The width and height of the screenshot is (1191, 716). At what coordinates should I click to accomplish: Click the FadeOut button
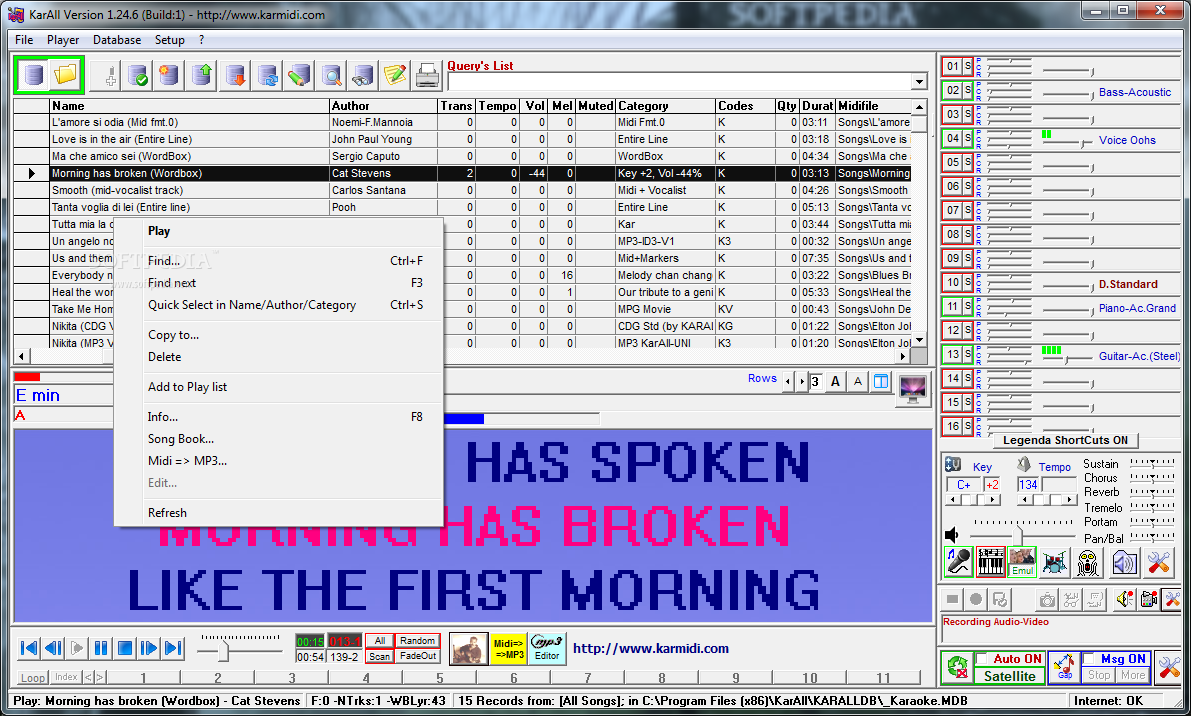click(417, 656)
